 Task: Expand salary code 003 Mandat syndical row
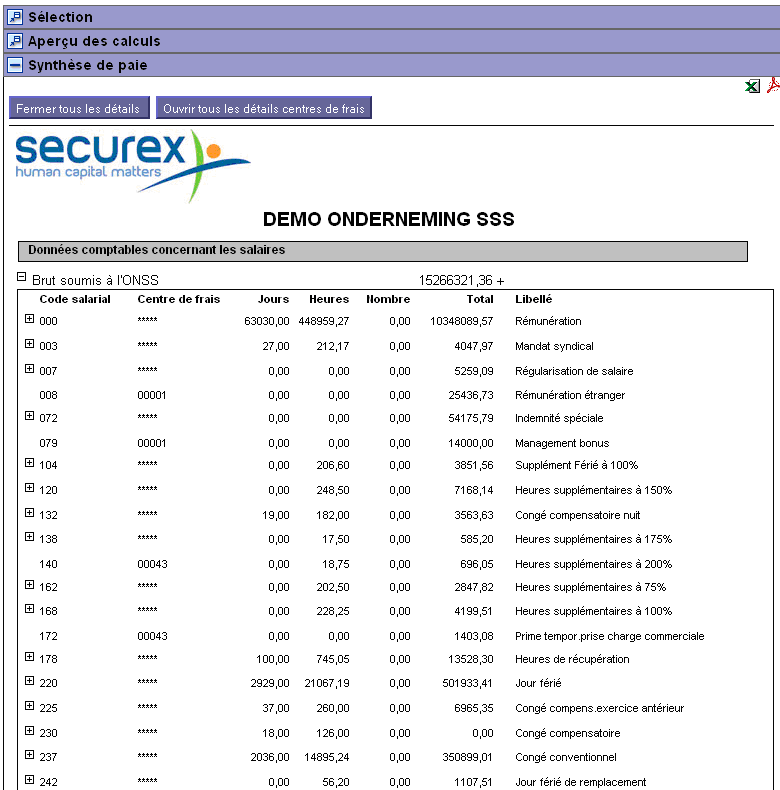pyautogui.click(x=29, y=344)
